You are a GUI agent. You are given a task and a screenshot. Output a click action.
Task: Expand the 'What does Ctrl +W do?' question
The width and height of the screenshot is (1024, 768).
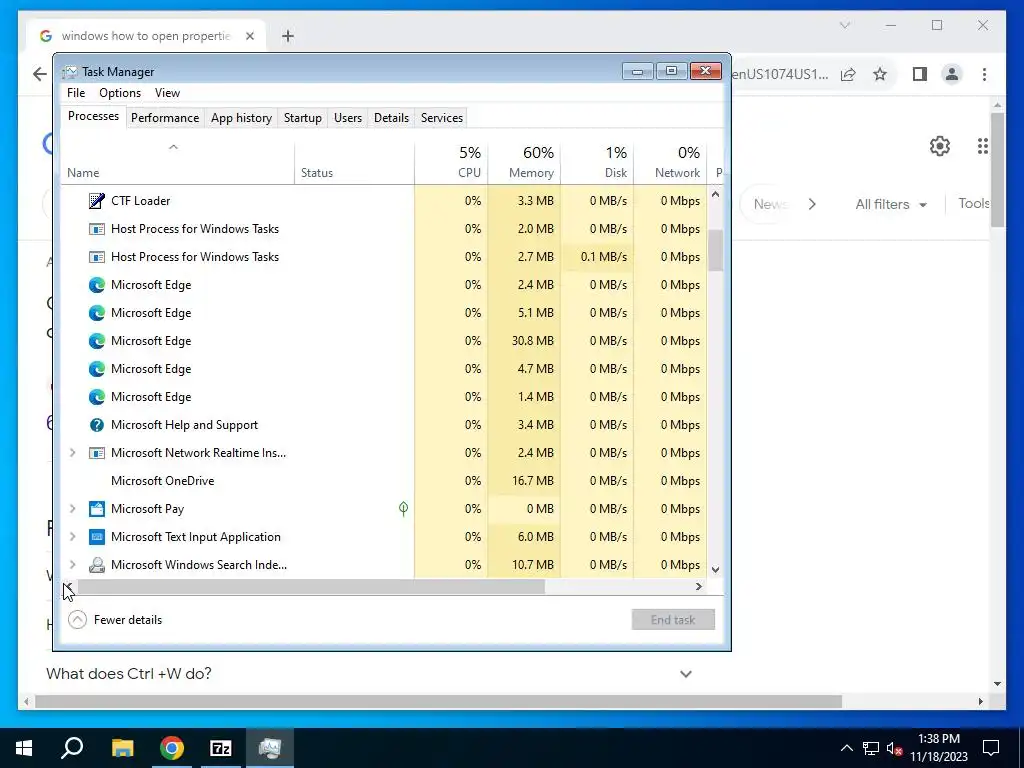click(686, 674)
